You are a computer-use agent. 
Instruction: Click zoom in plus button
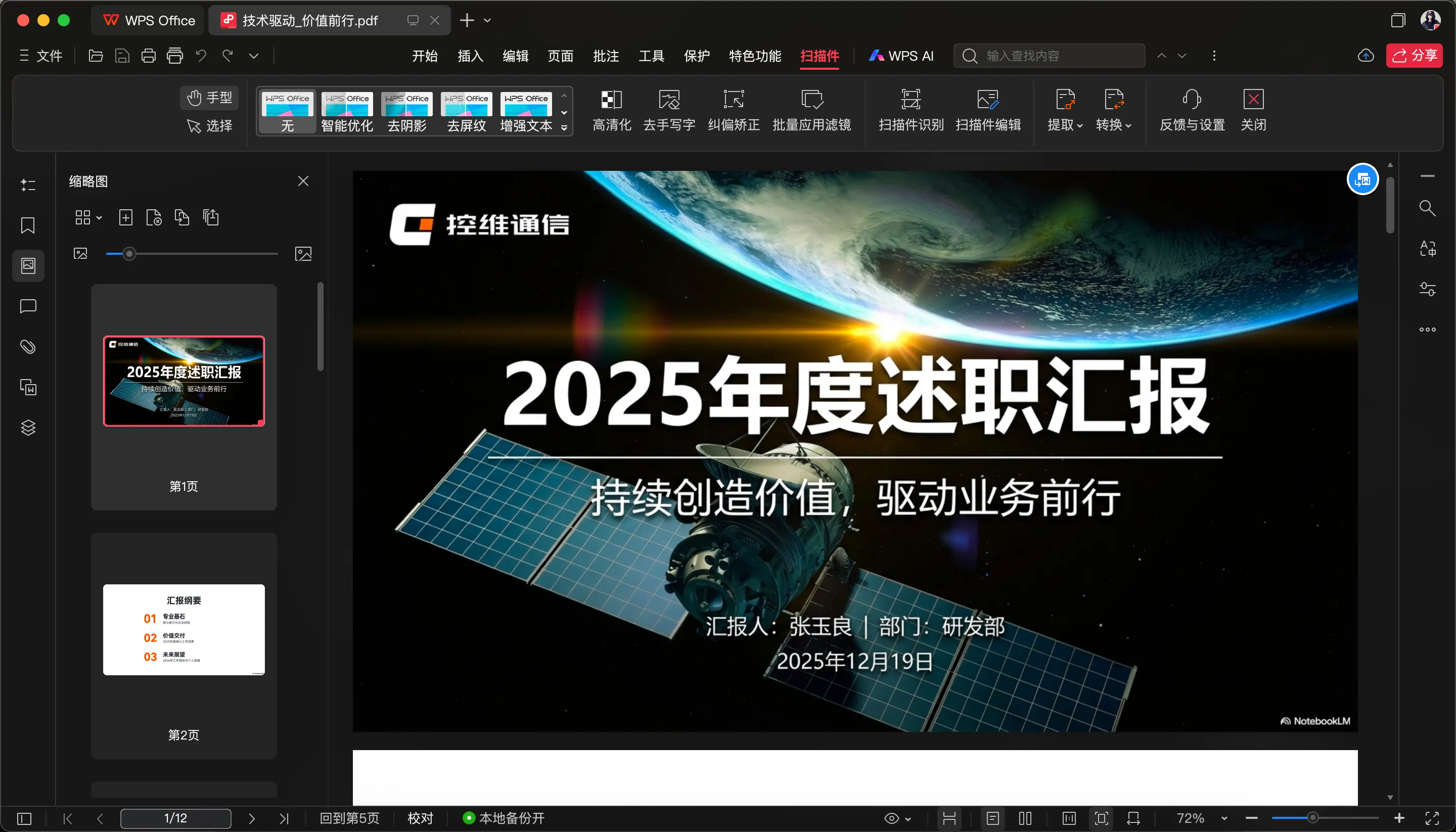click(x=1399, y=818)
